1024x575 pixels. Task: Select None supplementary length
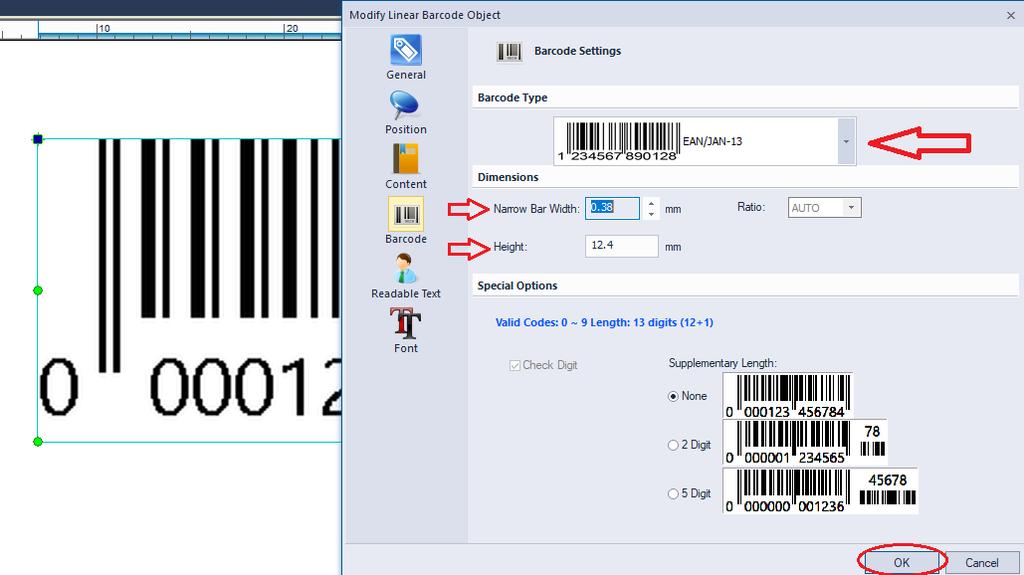click(673, 397)
